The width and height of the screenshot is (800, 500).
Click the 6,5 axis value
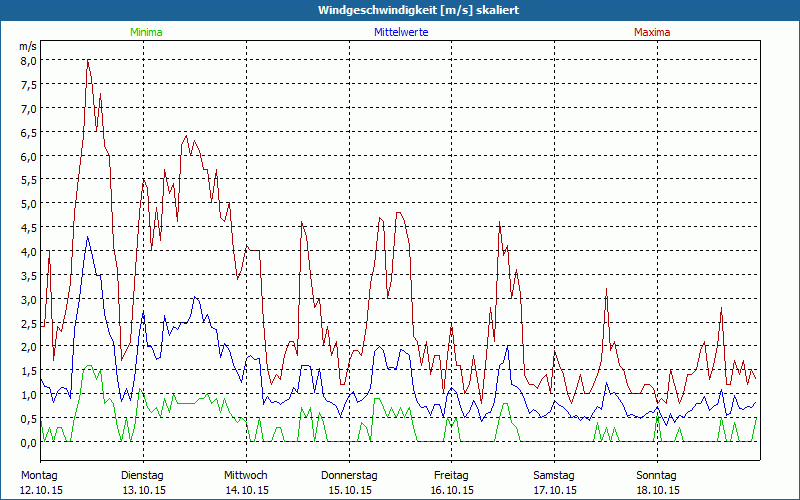[x=29, y=133]
